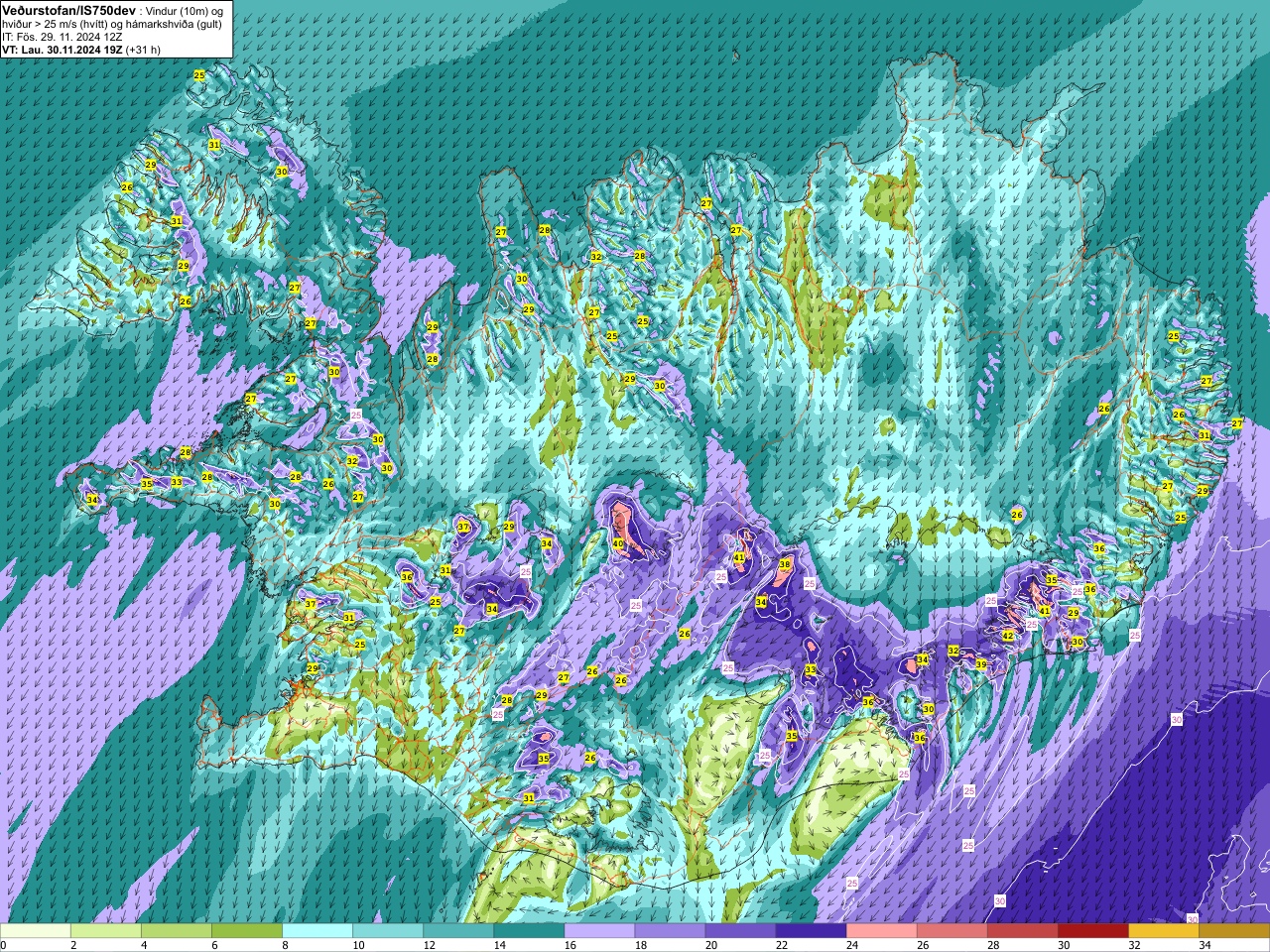Click the '(+31 h)' forecast offset text

click(x=143, y=50)
